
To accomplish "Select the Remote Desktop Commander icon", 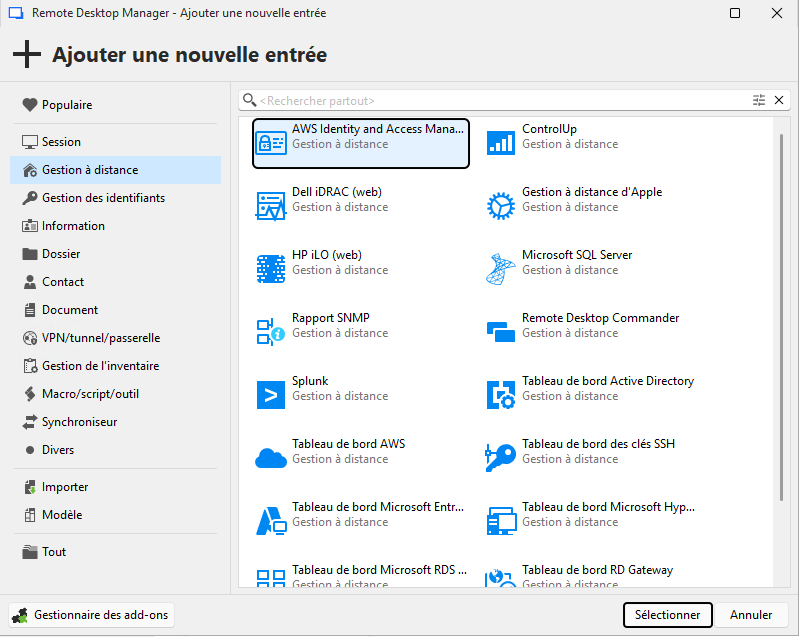I will (x=500, y=332).
